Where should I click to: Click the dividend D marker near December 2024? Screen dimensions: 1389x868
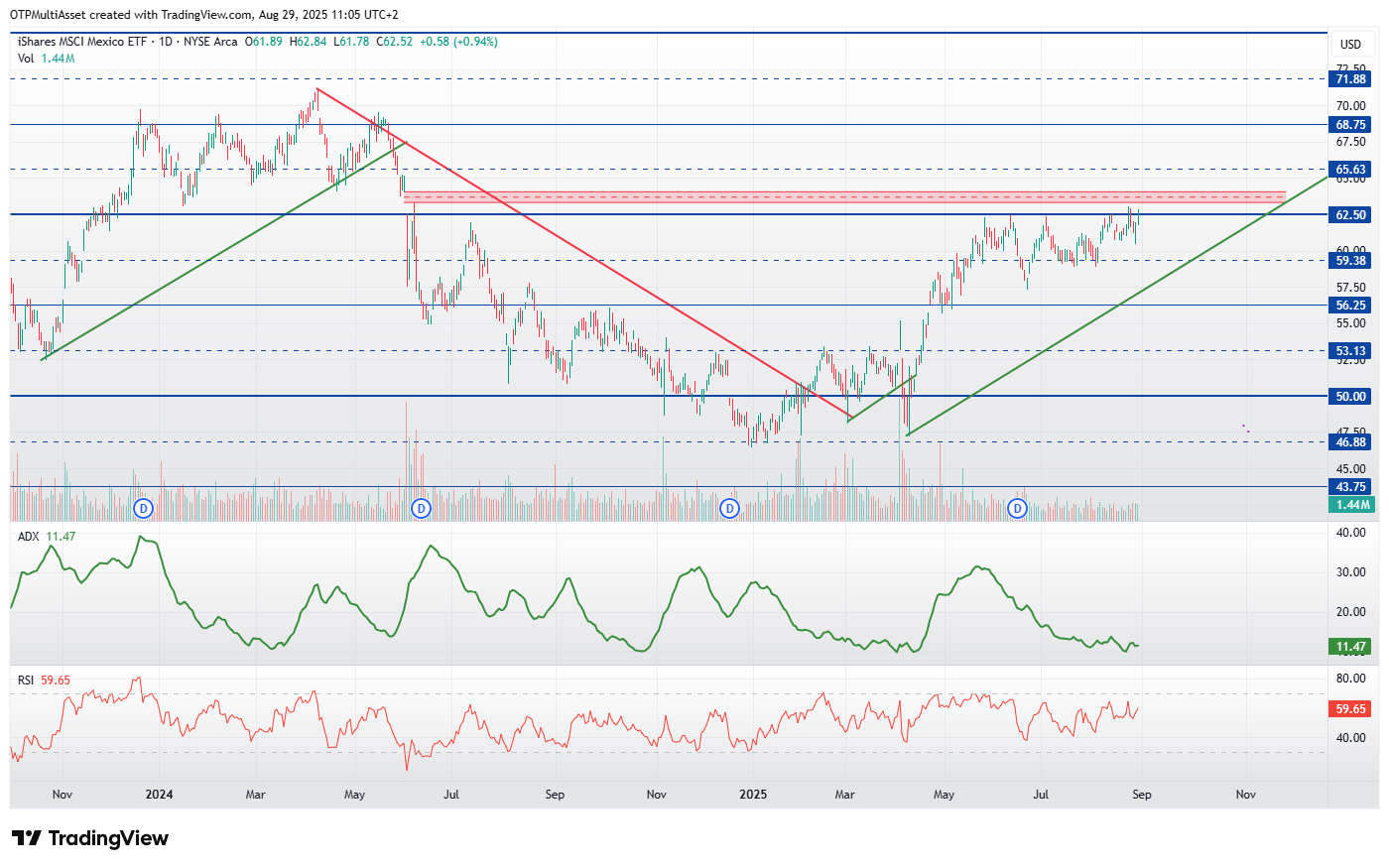pos(730,509)
